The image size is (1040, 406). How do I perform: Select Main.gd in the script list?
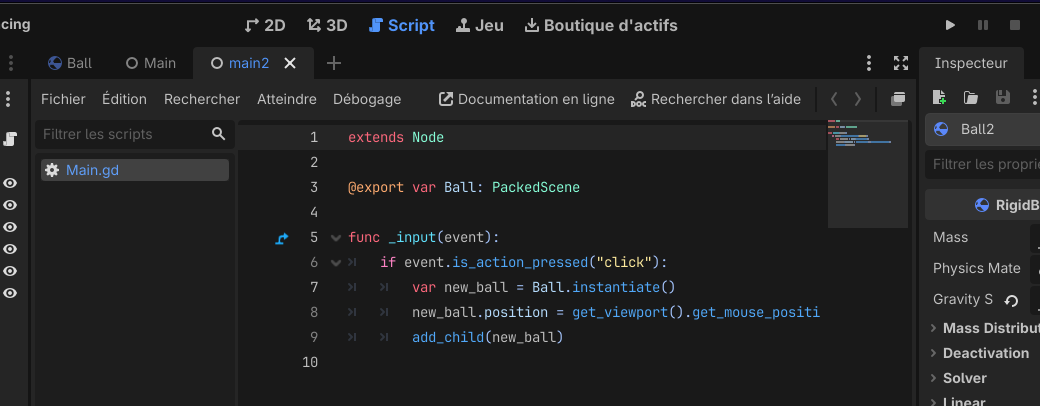(135, 170)
